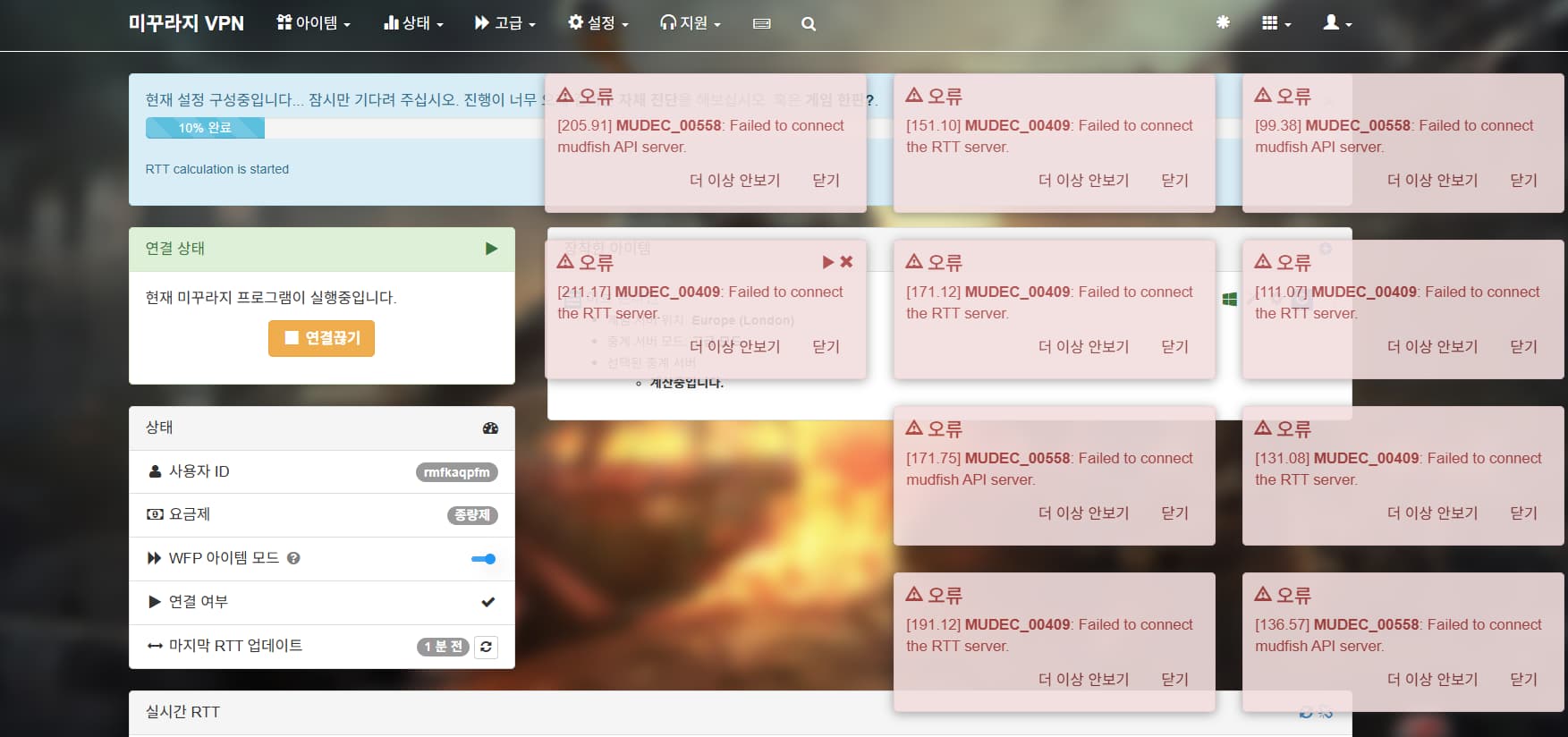1568x737 pixels.
Task: Open the grid apps dropdown in navbar
Action: (1276, 23)
